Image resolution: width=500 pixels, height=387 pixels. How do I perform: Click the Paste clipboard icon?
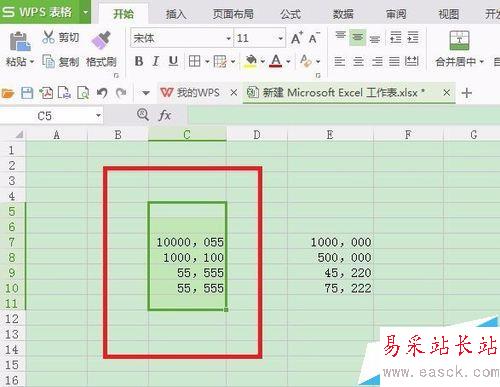click(x=20, y=41)
